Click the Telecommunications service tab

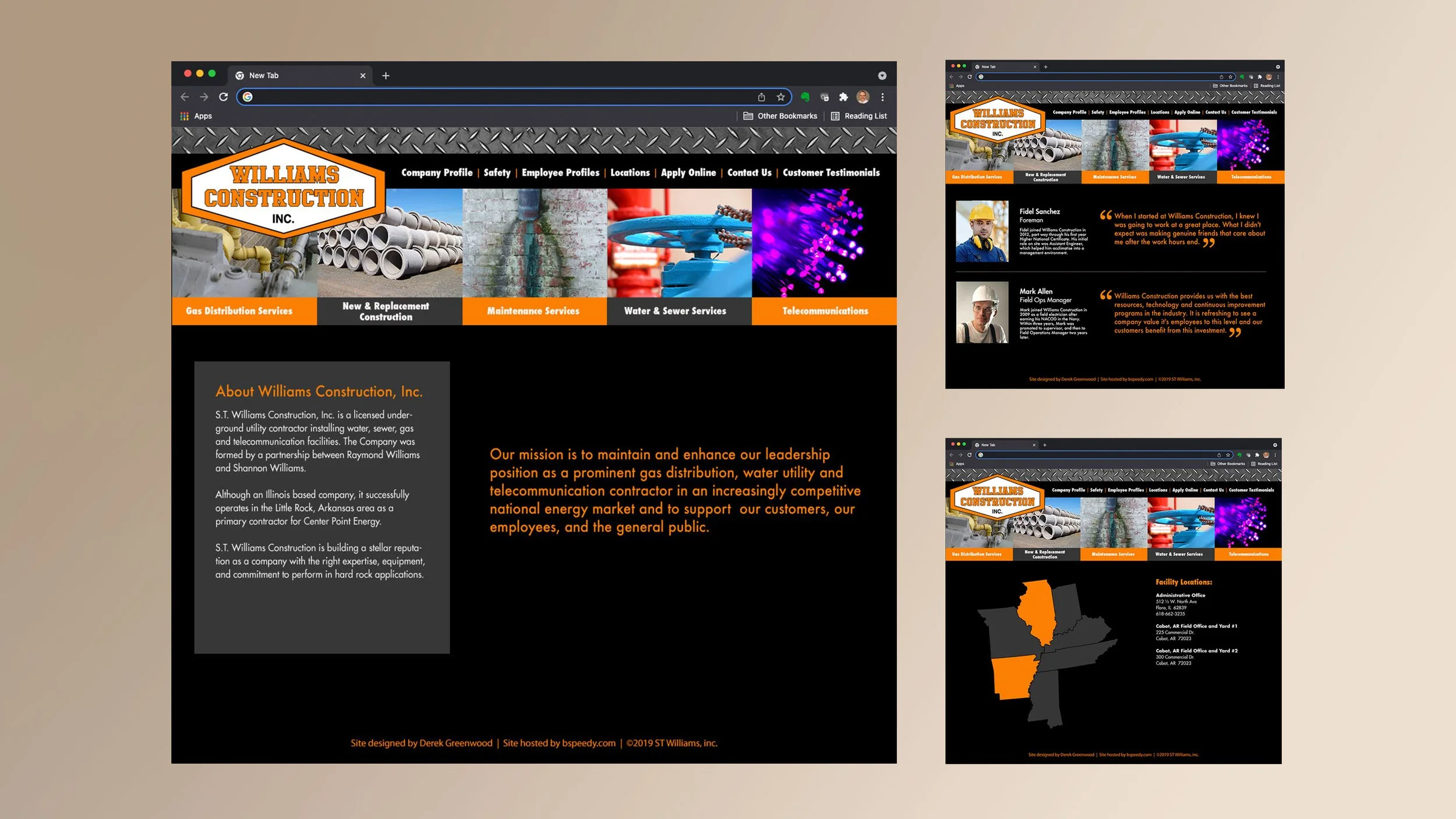click(x=825, y=311)
